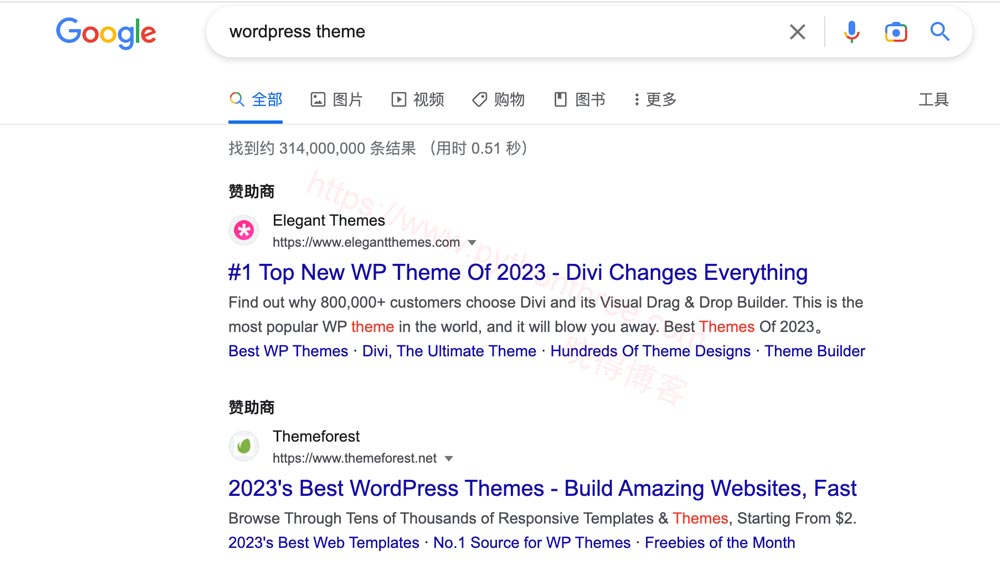Click the 'Themeforest' site name

coord(316,437)
